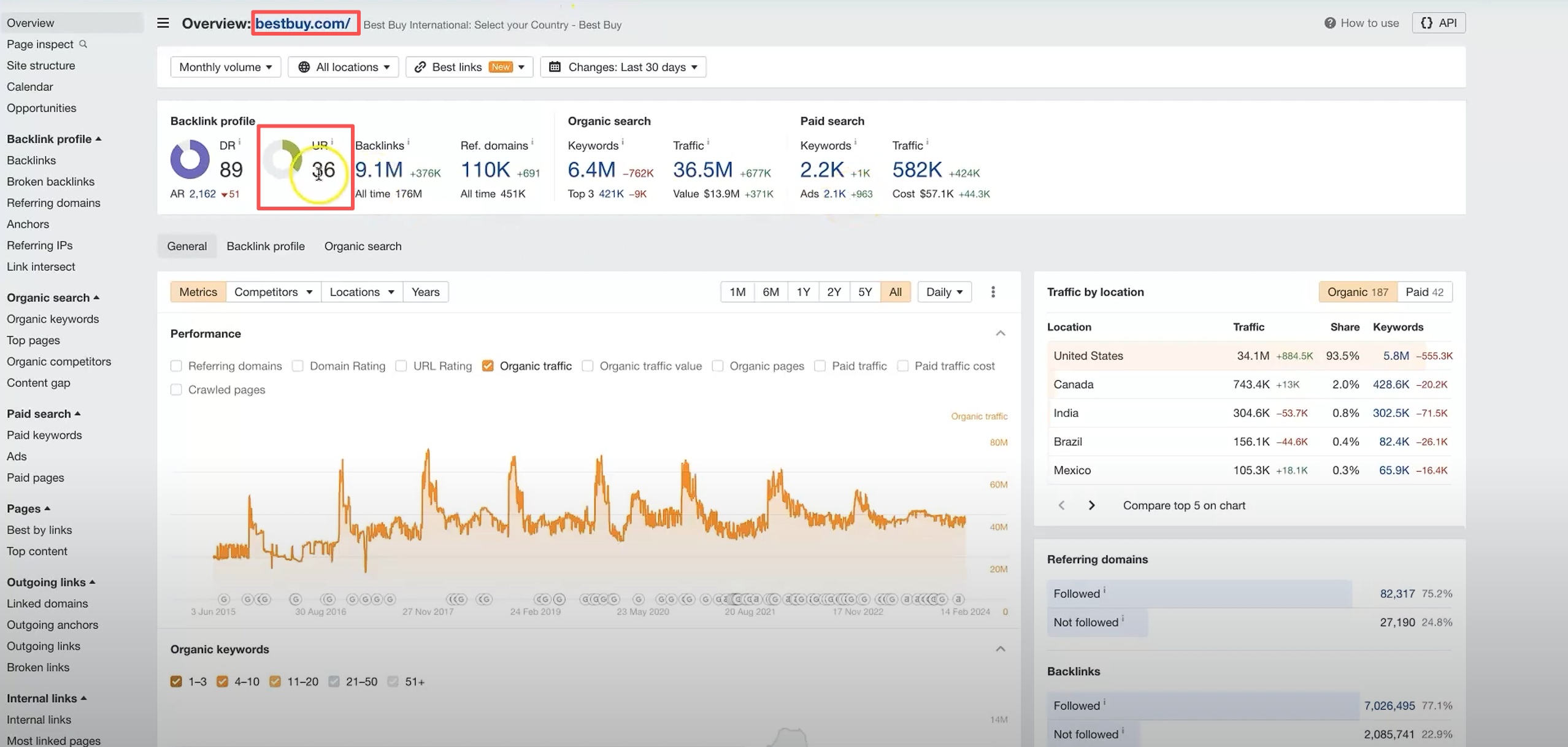Click the How to use help icon
This screenshot has height=747, width=1568.
tap(1330, 23)
